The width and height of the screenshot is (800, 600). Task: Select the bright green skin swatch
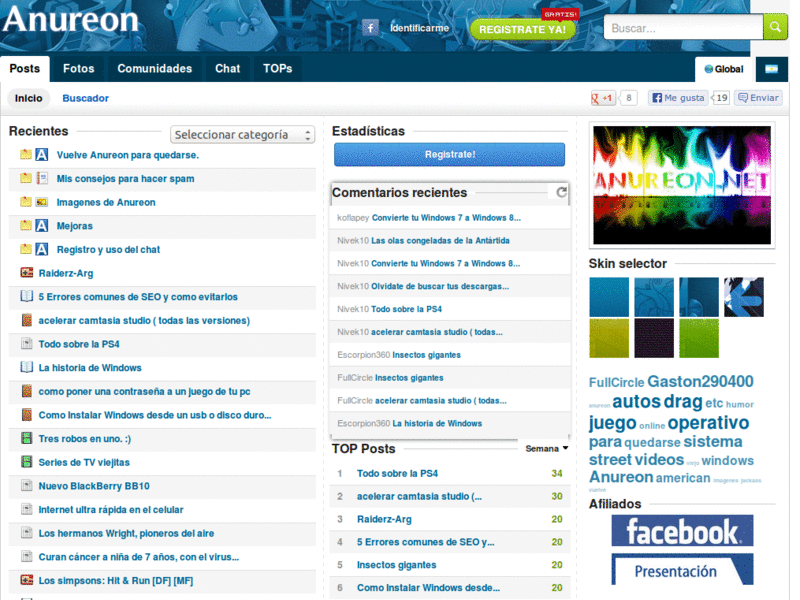[698, 338]
